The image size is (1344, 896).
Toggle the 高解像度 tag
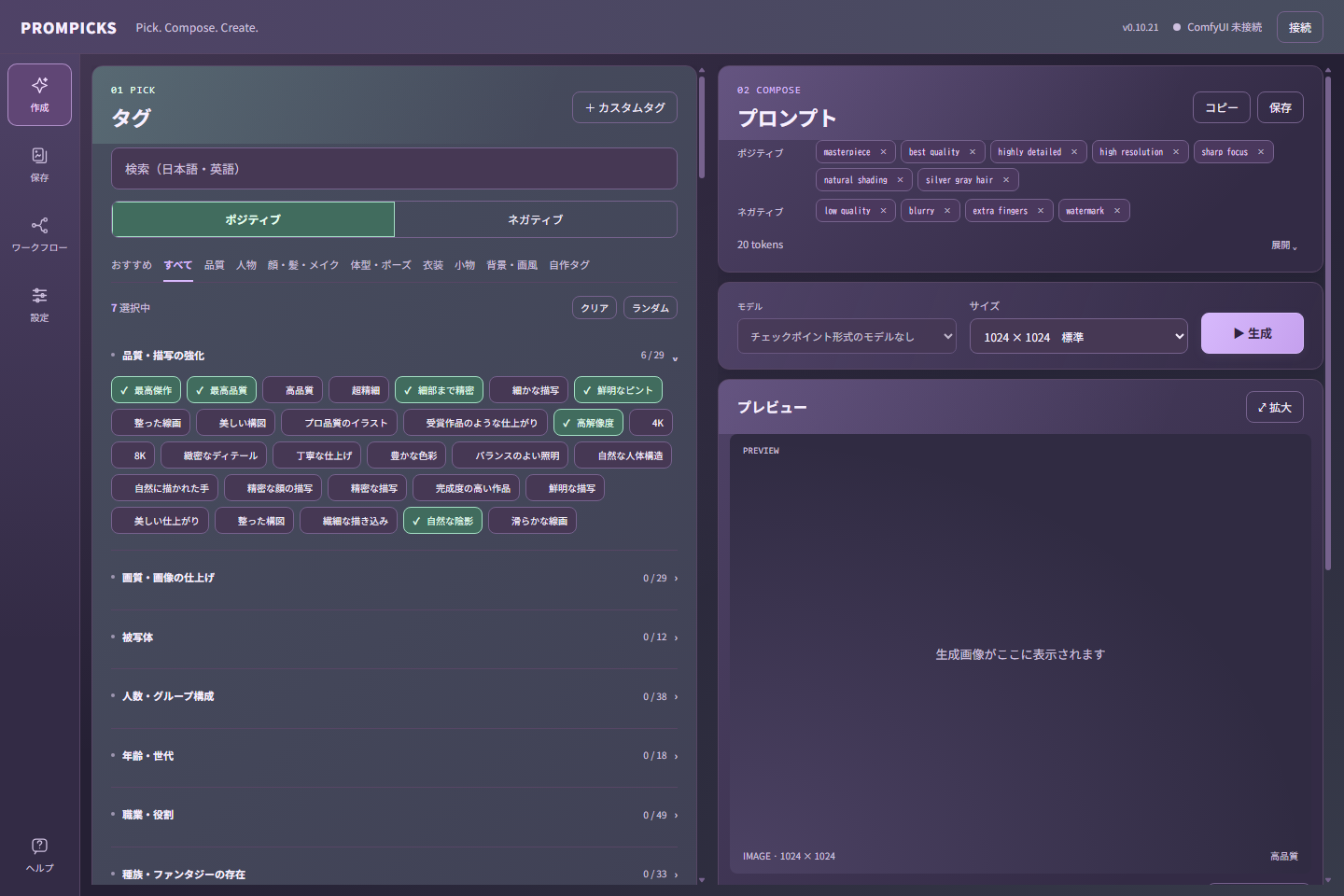pos(588,423)
